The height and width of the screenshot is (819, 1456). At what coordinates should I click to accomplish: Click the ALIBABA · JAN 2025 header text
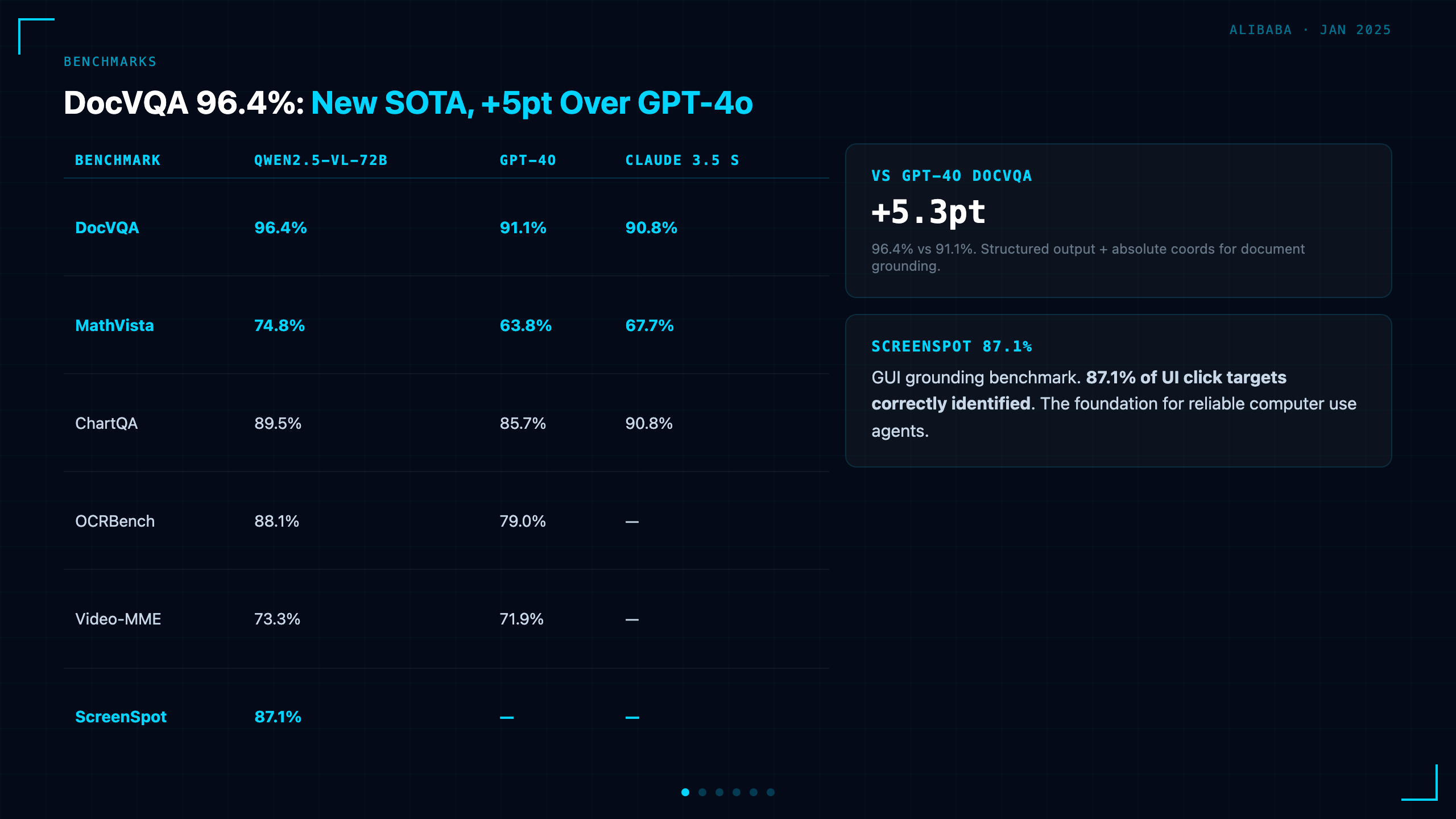pos(1310,30)
